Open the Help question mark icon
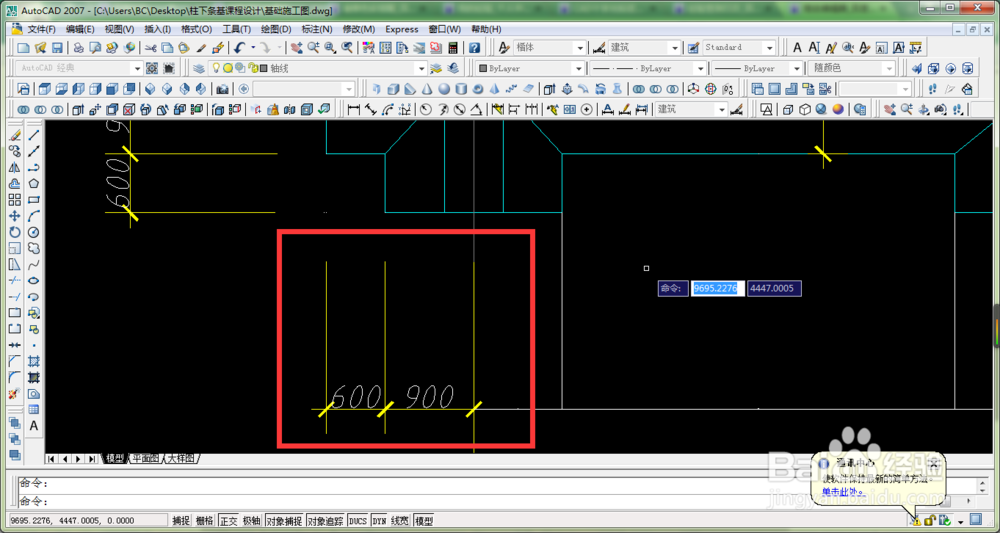Image resolution: width=1000 pixels, height=533 pixels. (474, 48)
